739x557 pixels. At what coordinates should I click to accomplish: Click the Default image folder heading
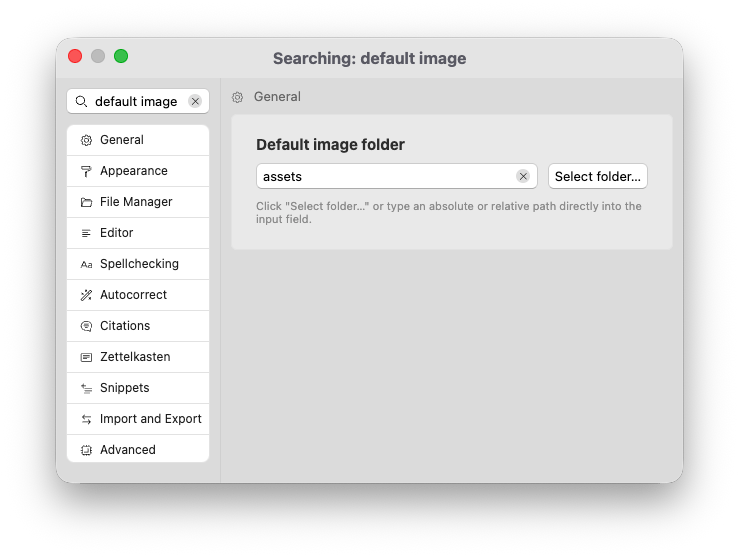point(330,145)
